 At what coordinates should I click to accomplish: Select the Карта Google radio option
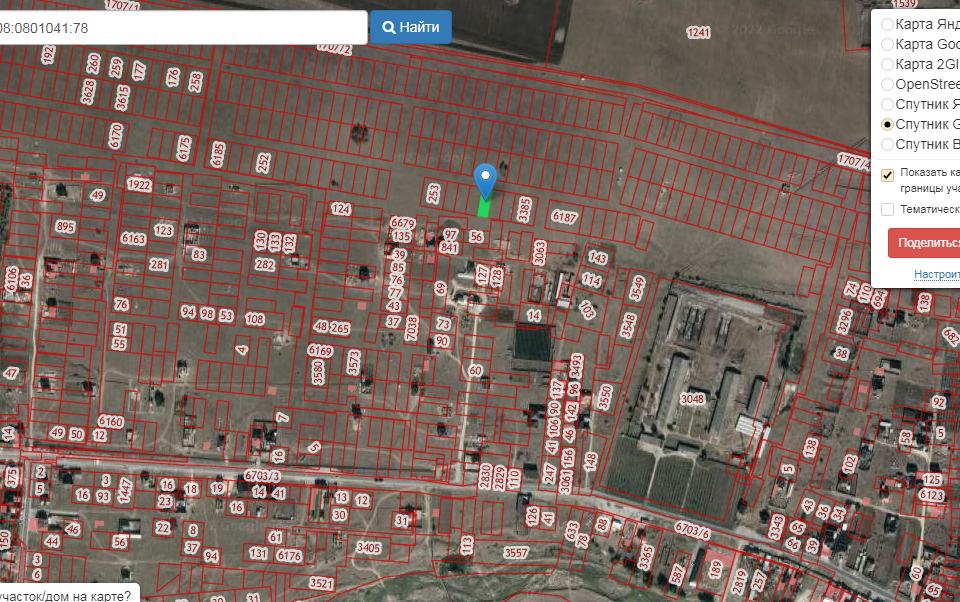(x=887, y=44)
